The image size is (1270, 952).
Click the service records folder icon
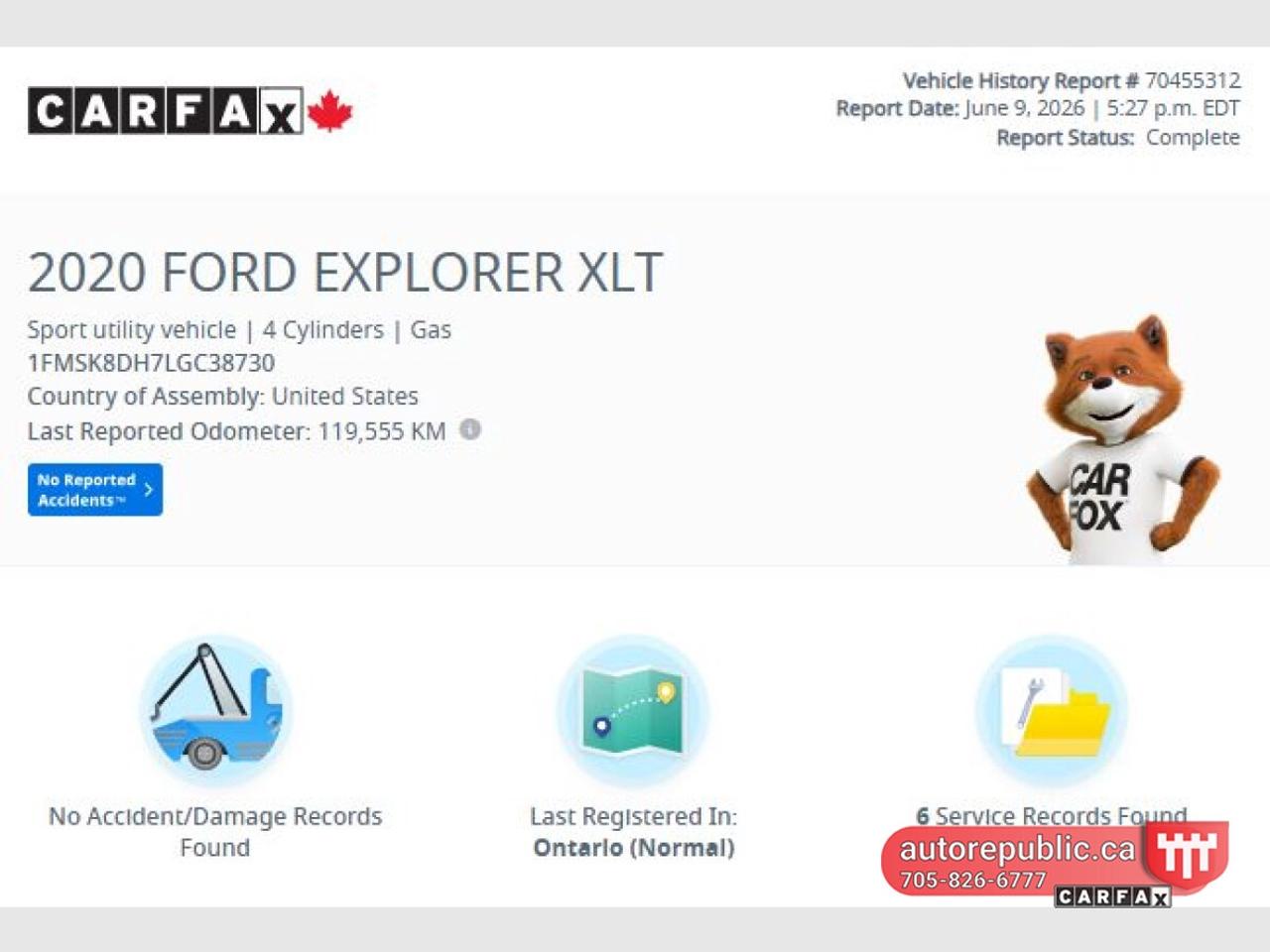pos(1052,709)
